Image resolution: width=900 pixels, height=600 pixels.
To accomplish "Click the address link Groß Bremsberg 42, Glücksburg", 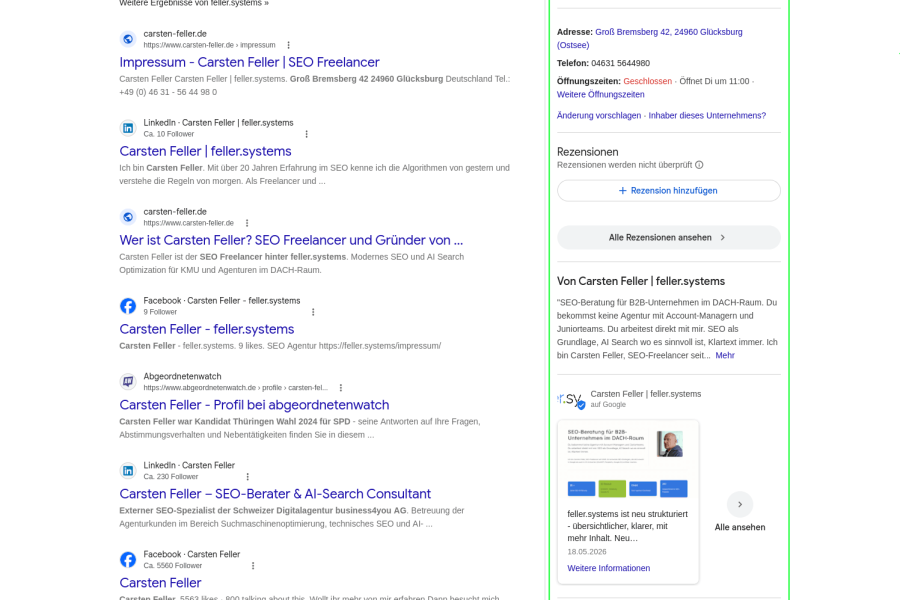I will 650,38.
